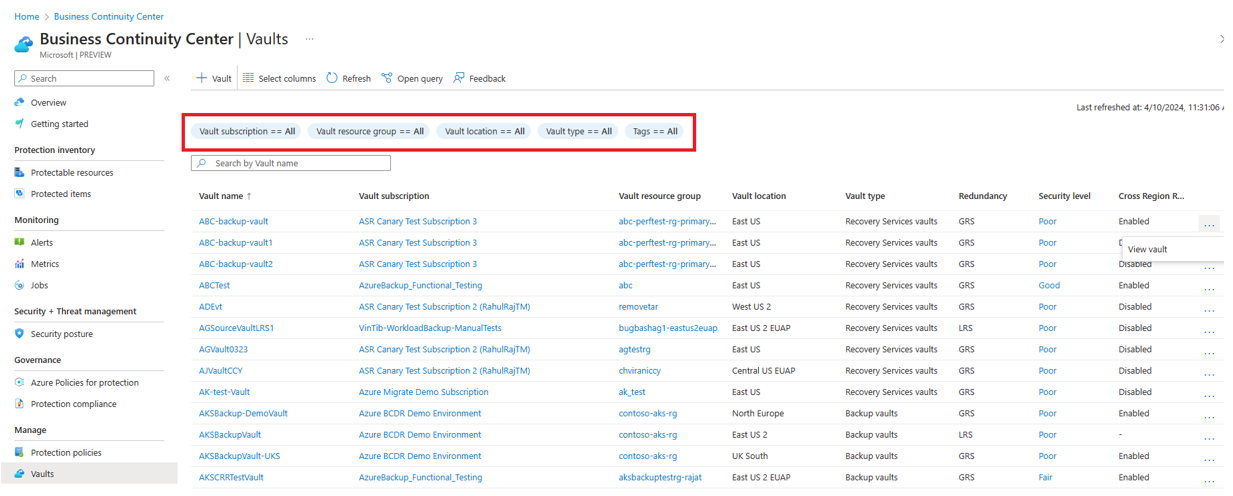Navigate to Security posture menu item
This screenshot has height=496, width=1233.
62,334
